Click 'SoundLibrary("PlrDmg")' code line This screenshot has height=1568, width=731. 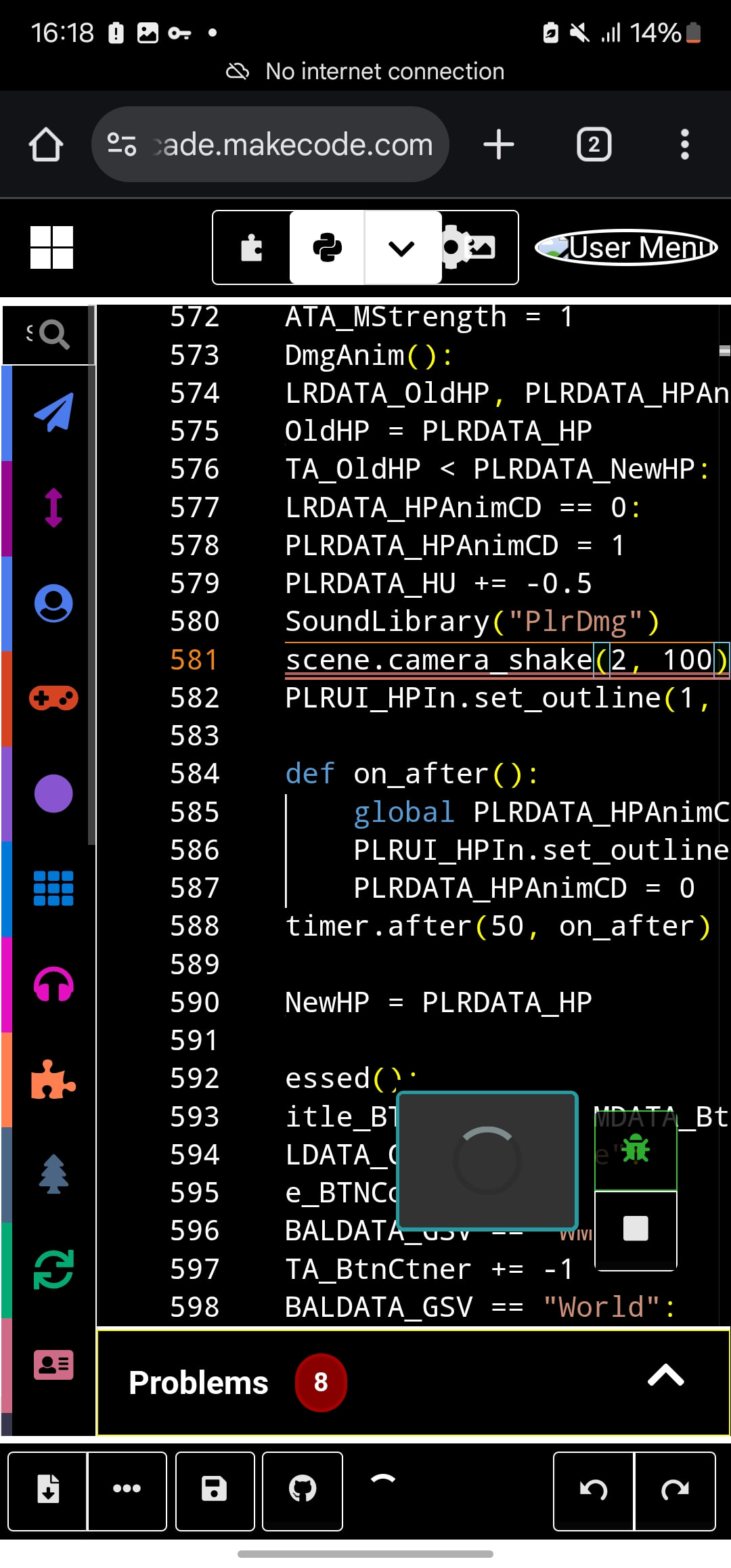tap(472, 622)
